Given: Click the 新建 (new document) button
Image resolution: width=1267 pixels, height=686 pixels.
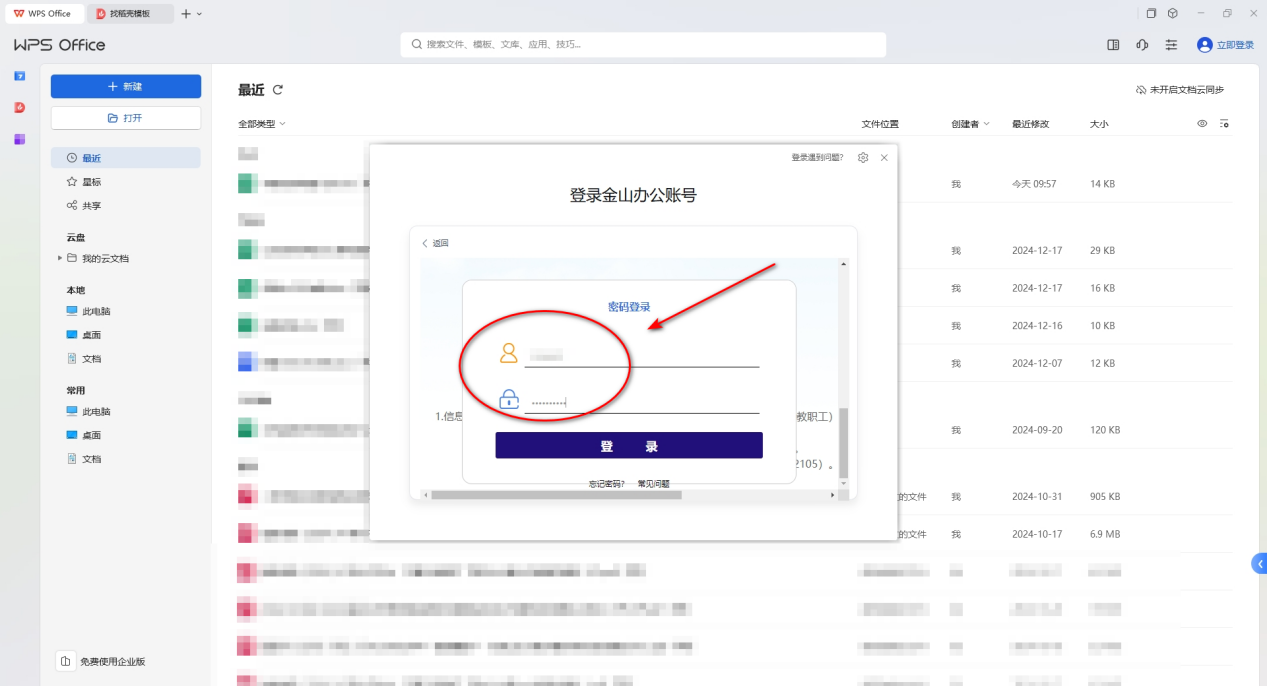Looking at the screenshot, I should coord(126,87).
